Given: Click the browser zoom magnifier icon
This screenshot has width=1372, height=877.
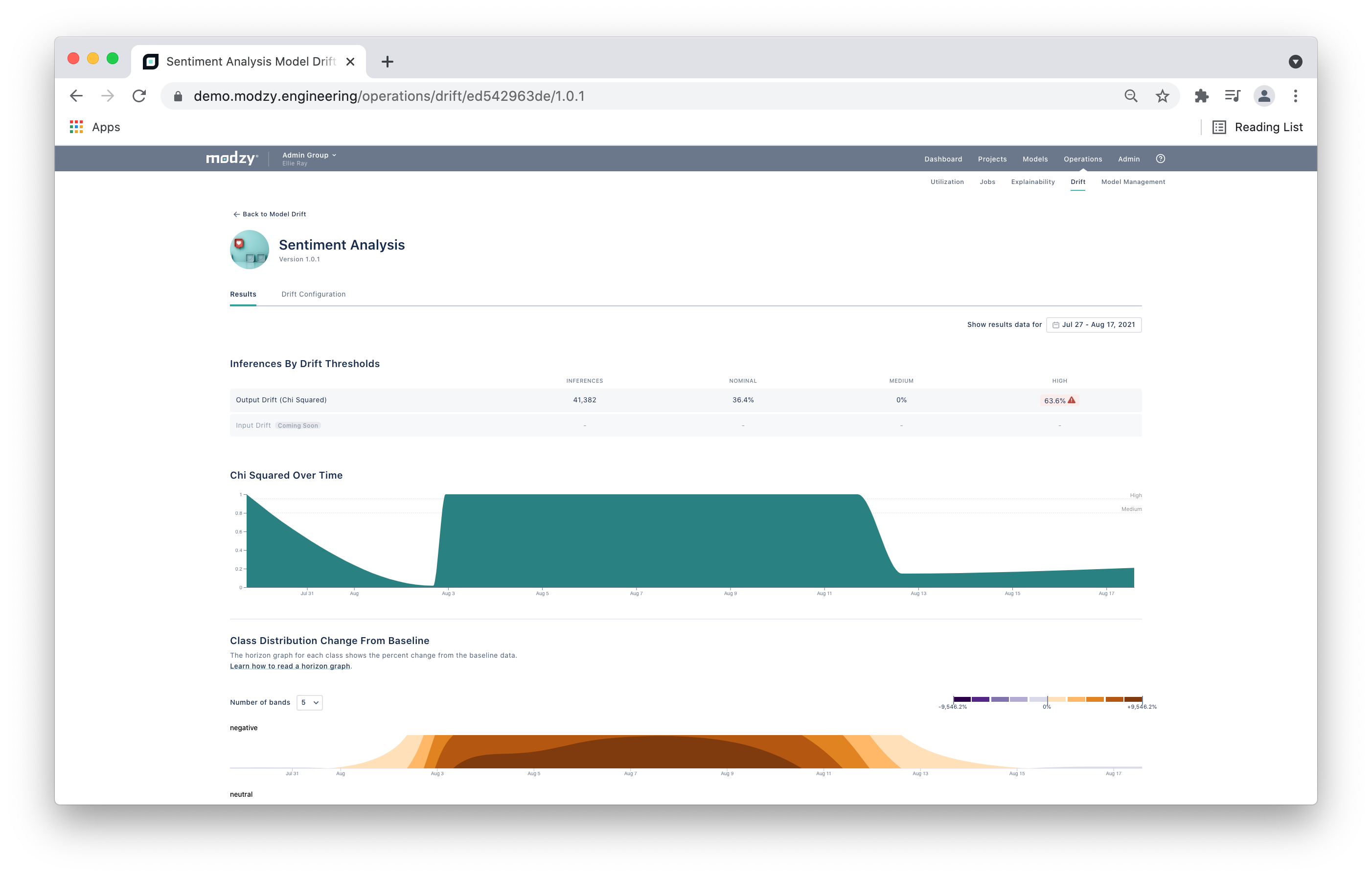Looking at the screenshot, I should [1130, 96].
